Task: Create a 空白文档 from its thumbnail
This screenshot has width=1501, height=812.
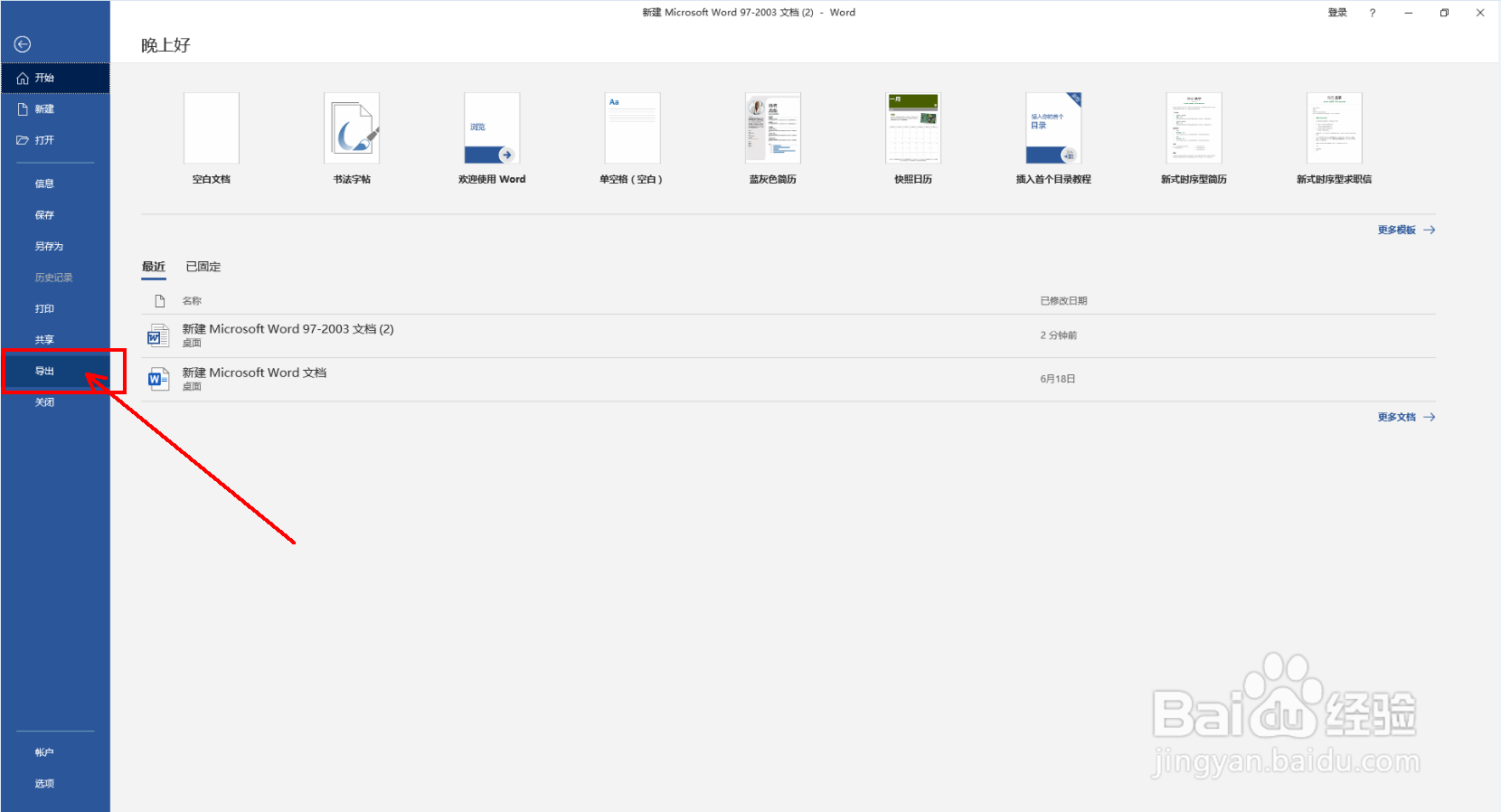Action: click(x=212, y=128)
